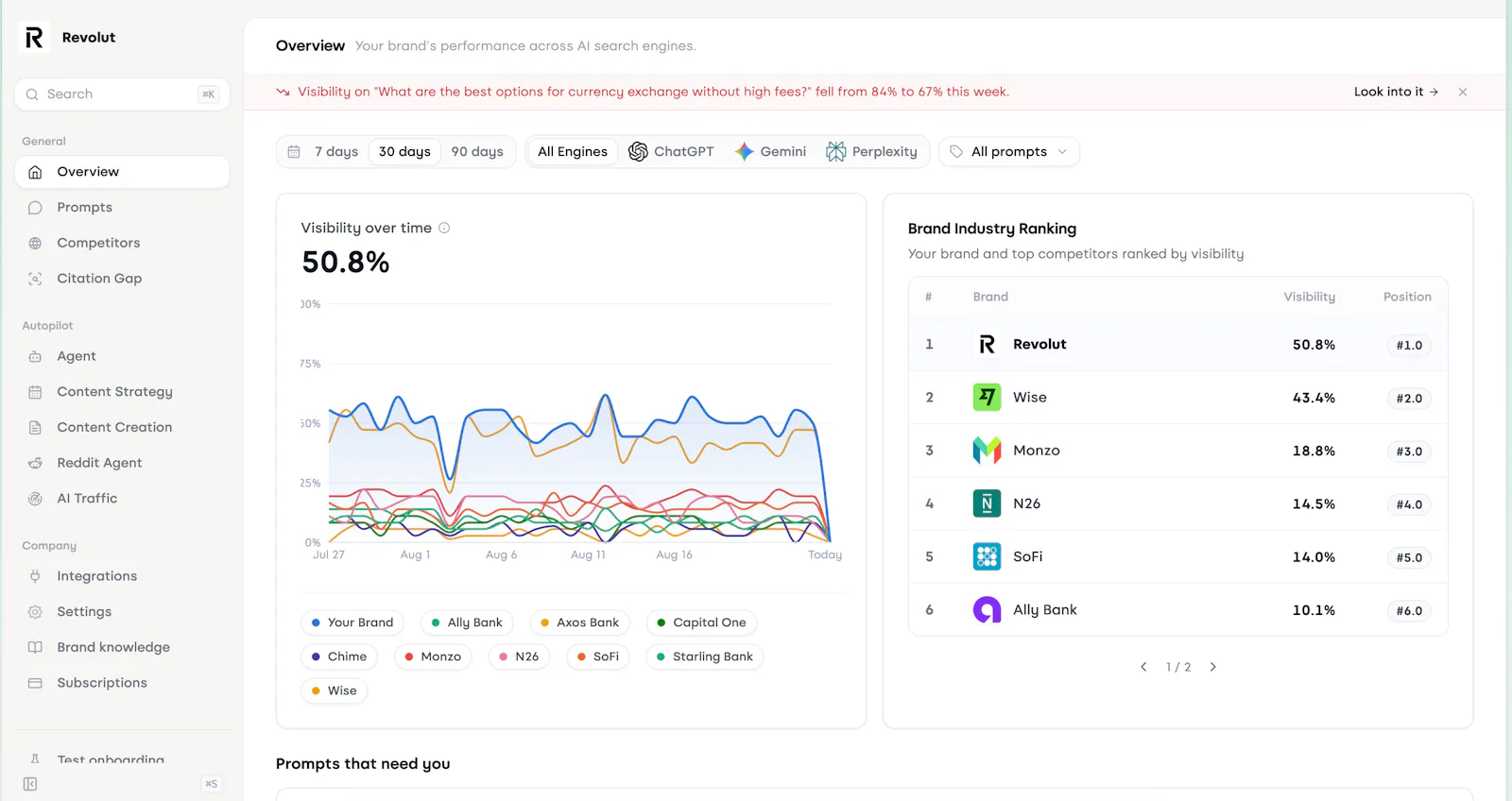The width and height of the screenshot is (1512, 801).
Task: Toggle the SoFi series in the chart legend
Action: [598, 656]
